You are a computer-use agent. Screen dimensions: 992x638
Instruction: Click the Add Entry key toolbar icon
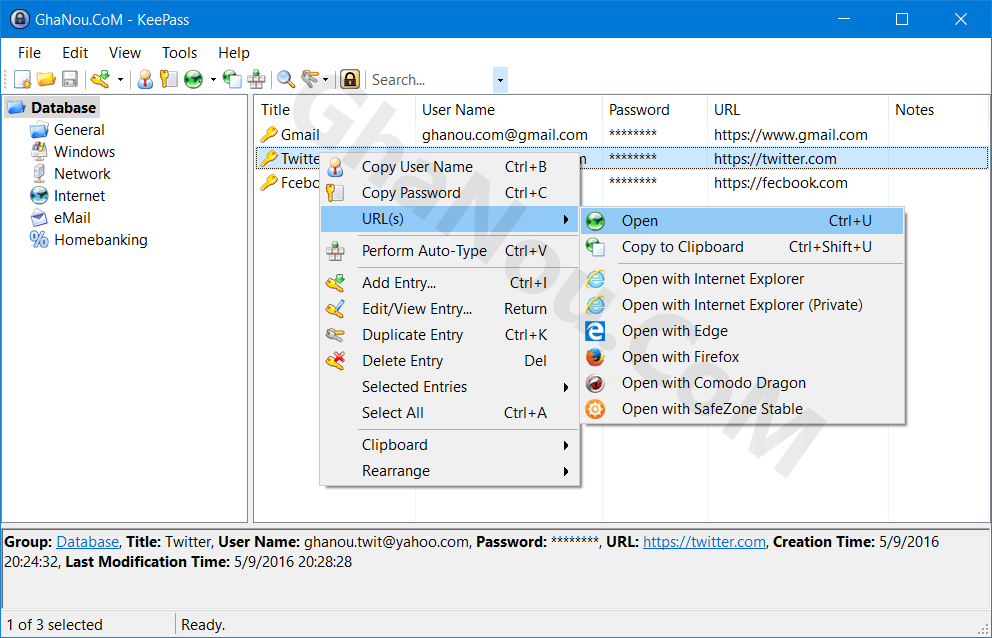pos(101,80)
